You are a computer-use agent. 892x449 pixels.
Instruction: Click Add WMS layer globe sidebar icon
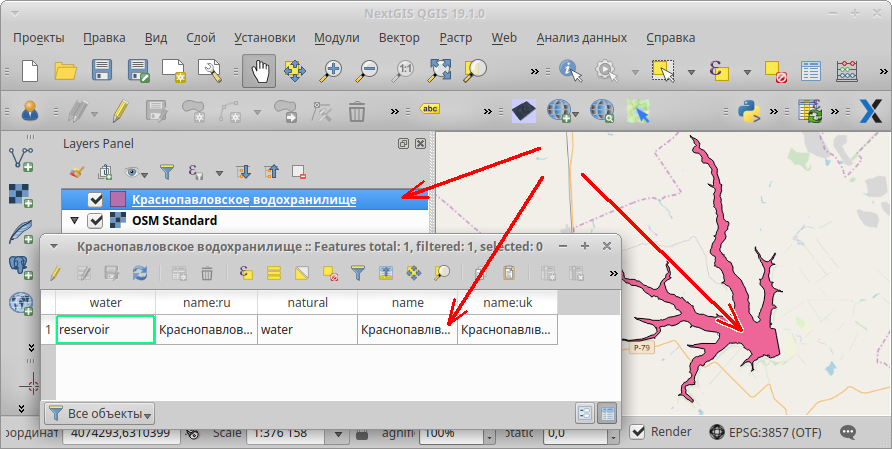tap(21, 303)
